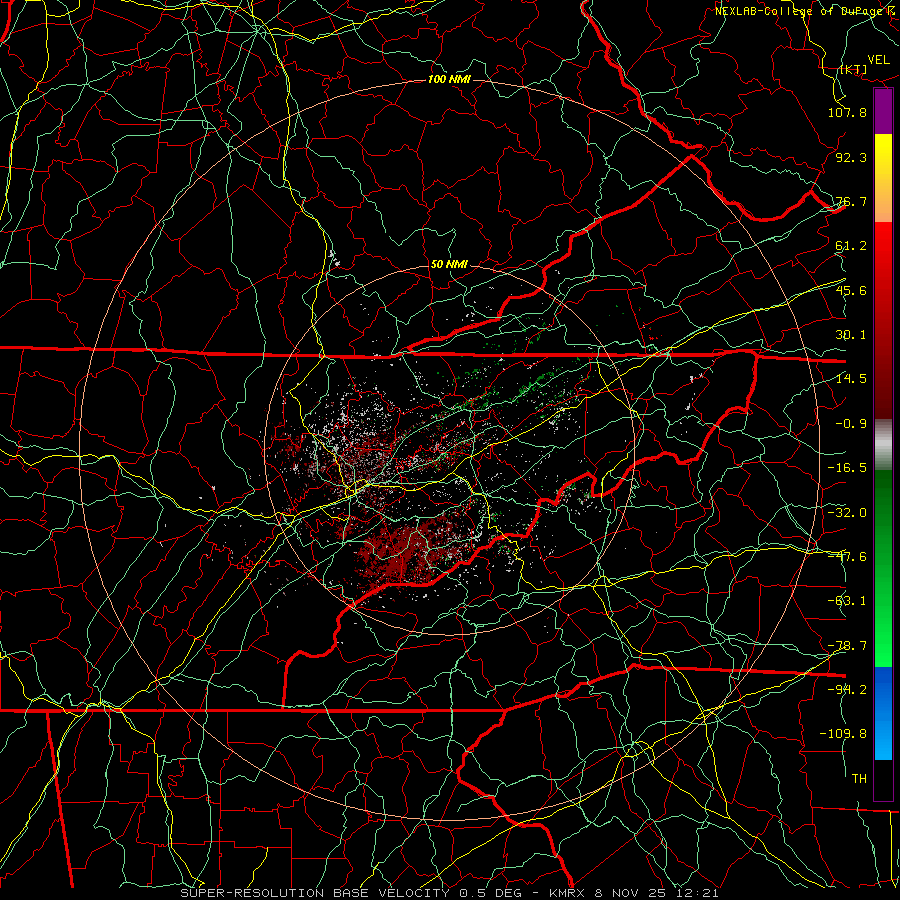Click the -78.7 value on velocity scale
The width and height of the screenshot is (900, 900).
[847, 646]
